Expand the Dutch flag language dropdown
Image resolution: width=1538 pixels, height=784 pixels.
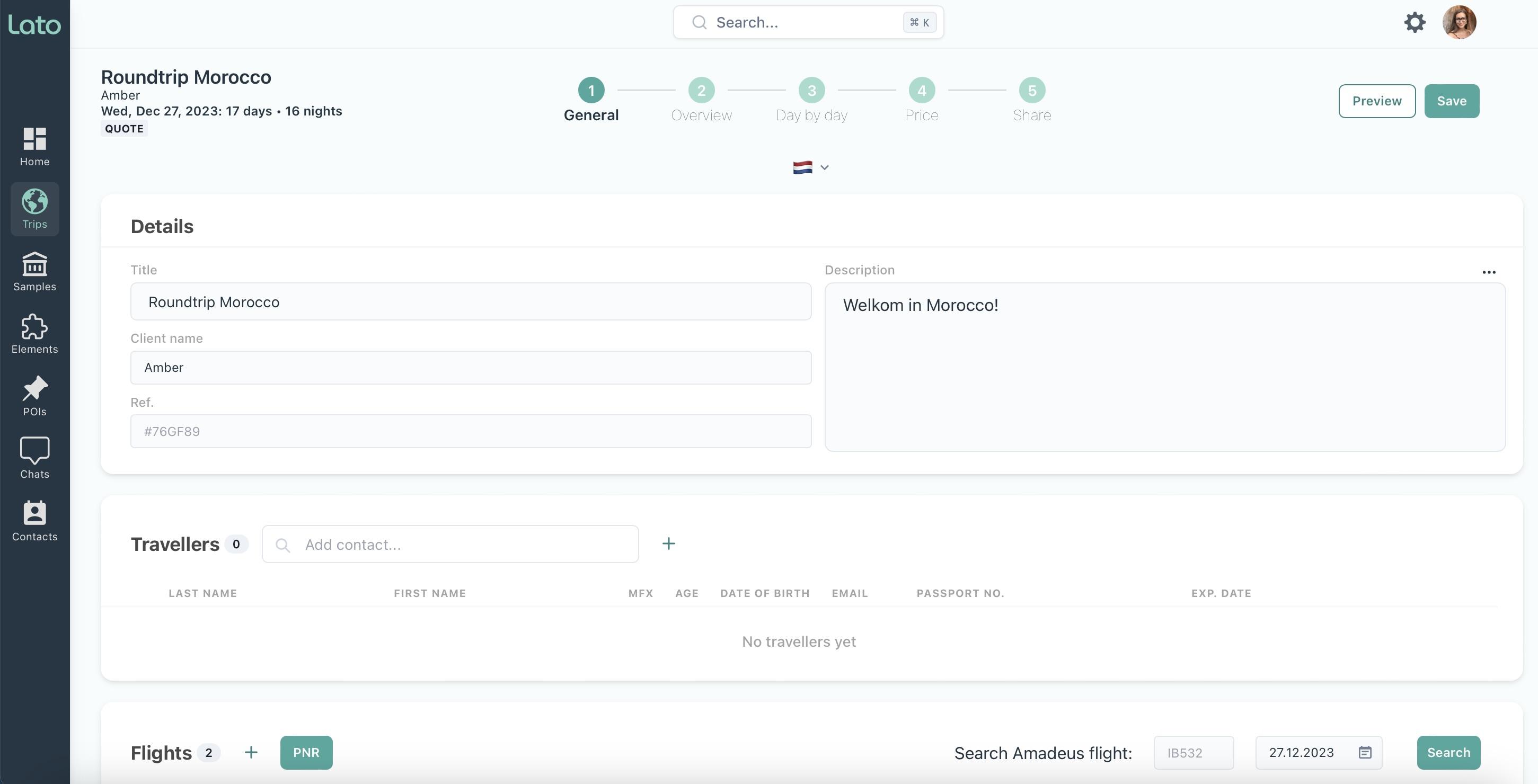click(x=810, y=167)
